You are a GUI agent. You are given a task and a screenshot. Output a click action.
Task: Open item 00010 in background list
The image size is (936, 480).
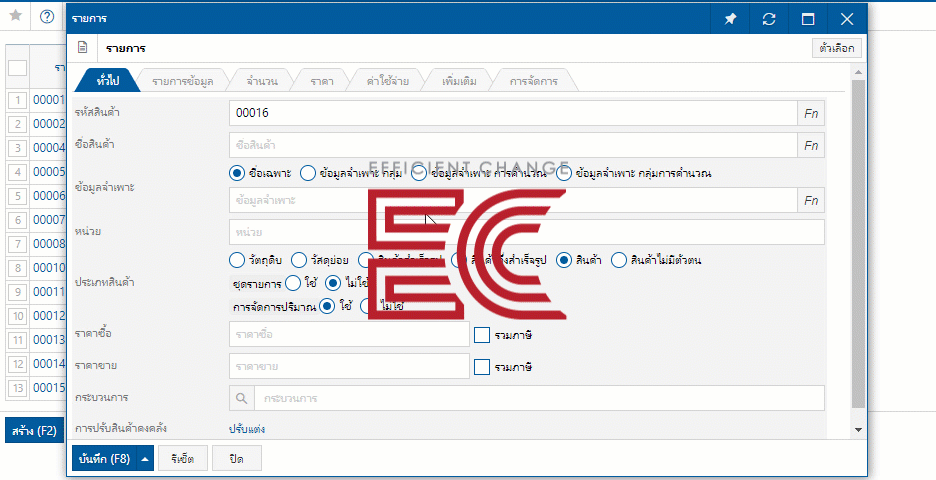click(x=48, y=267)
